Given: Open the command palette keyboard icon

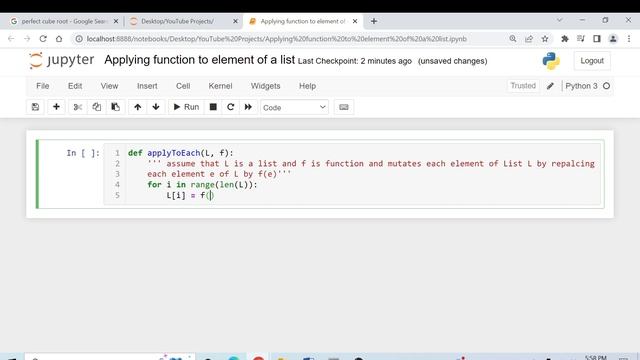Looking at the screenshot, I should click(x=344, y=107).
